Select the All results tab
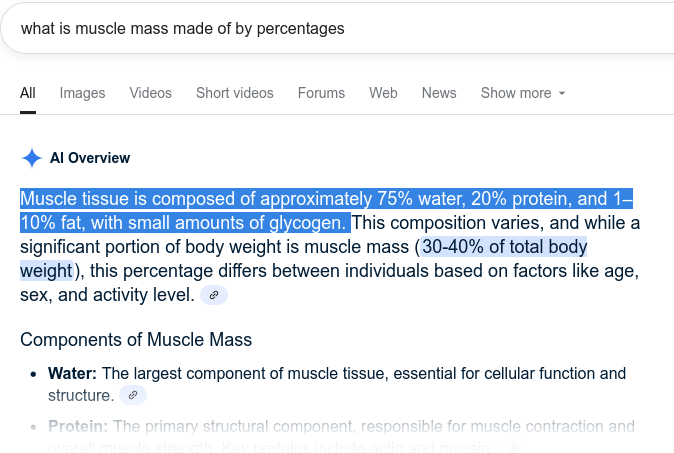Screen dimensions: 674x453 (x=28, y=93)
